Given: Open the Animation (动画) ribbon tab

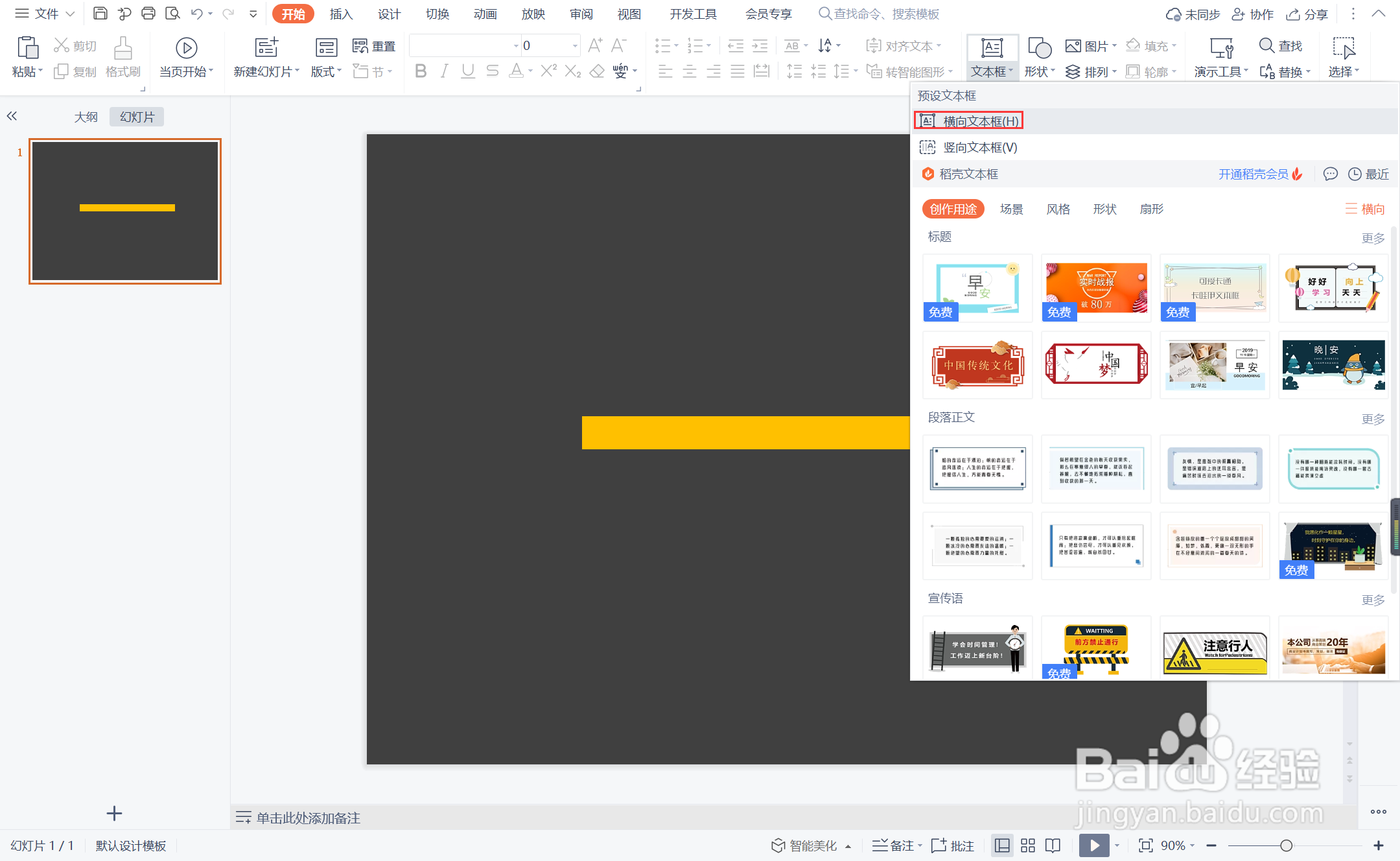Looking at the screenshot, I should point(485,14).
